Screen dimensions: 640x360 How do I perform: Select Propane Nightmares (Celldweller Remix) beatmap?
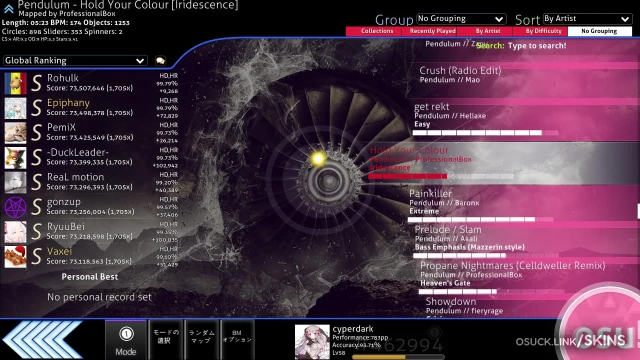(527, 277)
